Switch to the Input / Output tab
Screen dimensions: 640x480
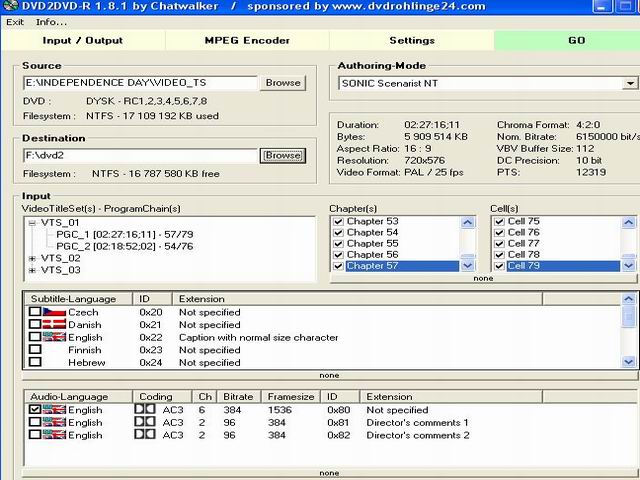tap(83, 40)
